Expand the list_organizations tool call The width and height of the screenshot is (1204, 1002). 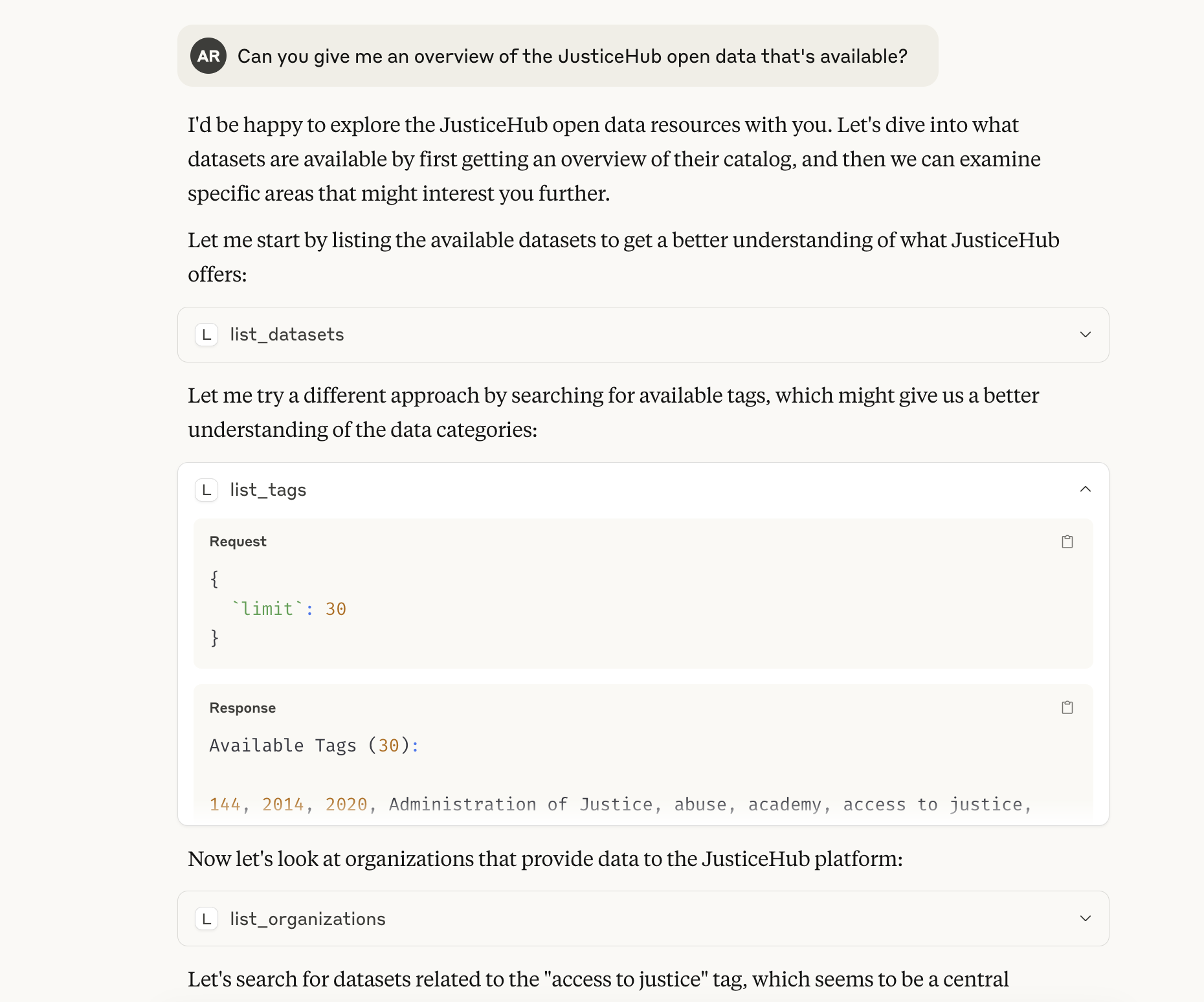pyautogui.click(x=1084, y=918)
